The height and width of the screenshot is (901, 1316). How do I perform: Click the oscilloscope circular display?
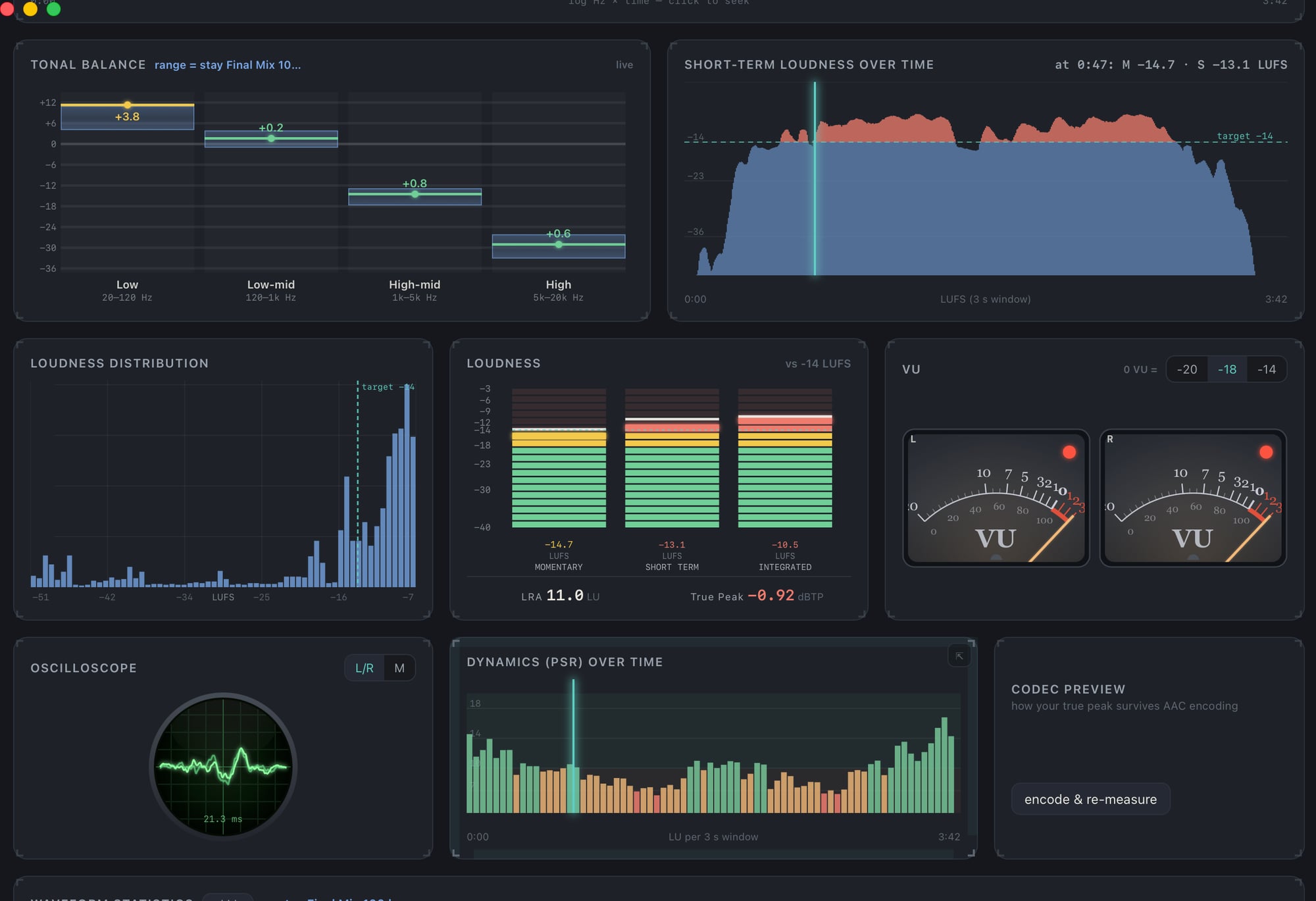click(223, 766)
